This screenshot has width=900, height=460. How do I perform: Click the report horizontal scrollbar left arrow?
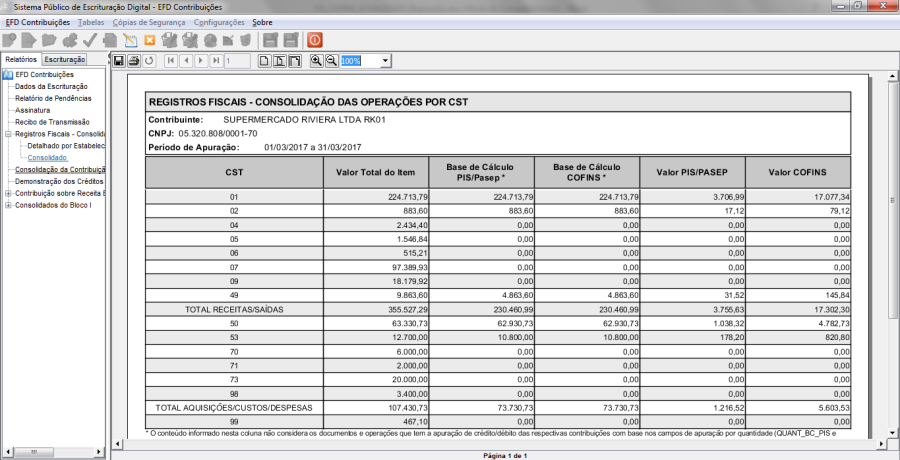click(x=118, y=444)
